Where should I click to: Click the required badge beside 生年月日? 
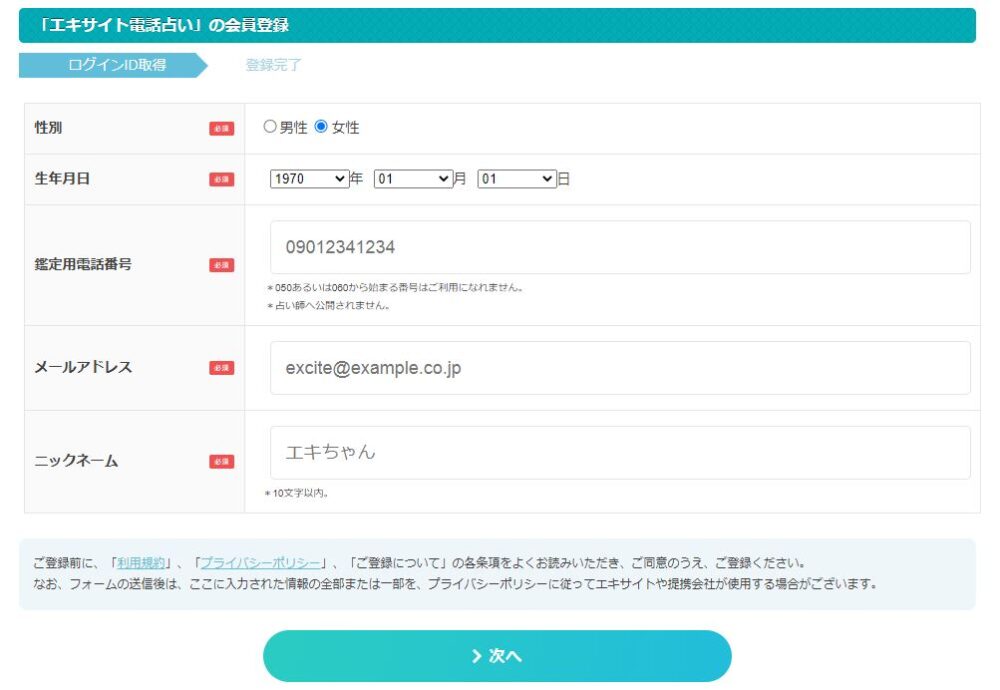click(x=221, y=179)
